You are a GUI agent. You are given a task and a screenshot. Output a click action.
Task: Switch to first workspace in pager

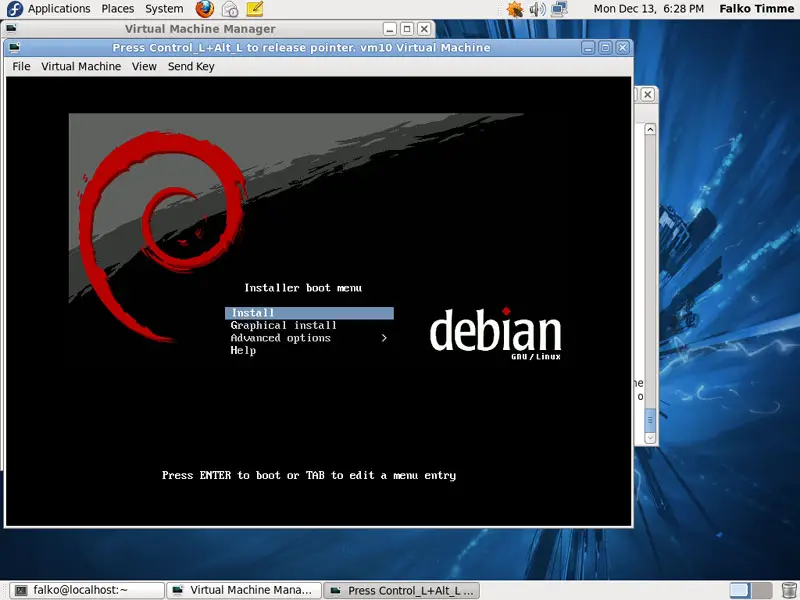[x=740, y=590]
